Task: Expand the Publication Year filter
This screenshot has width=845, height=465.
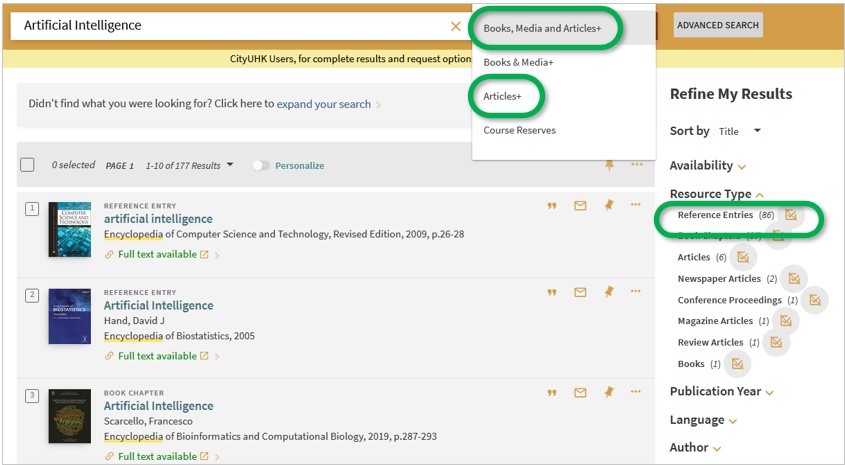Action: 721,392
